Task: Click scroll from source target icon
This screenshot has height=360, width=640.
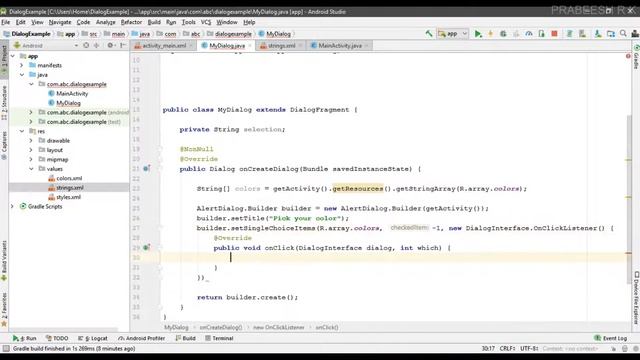Action: coord(86,45)
